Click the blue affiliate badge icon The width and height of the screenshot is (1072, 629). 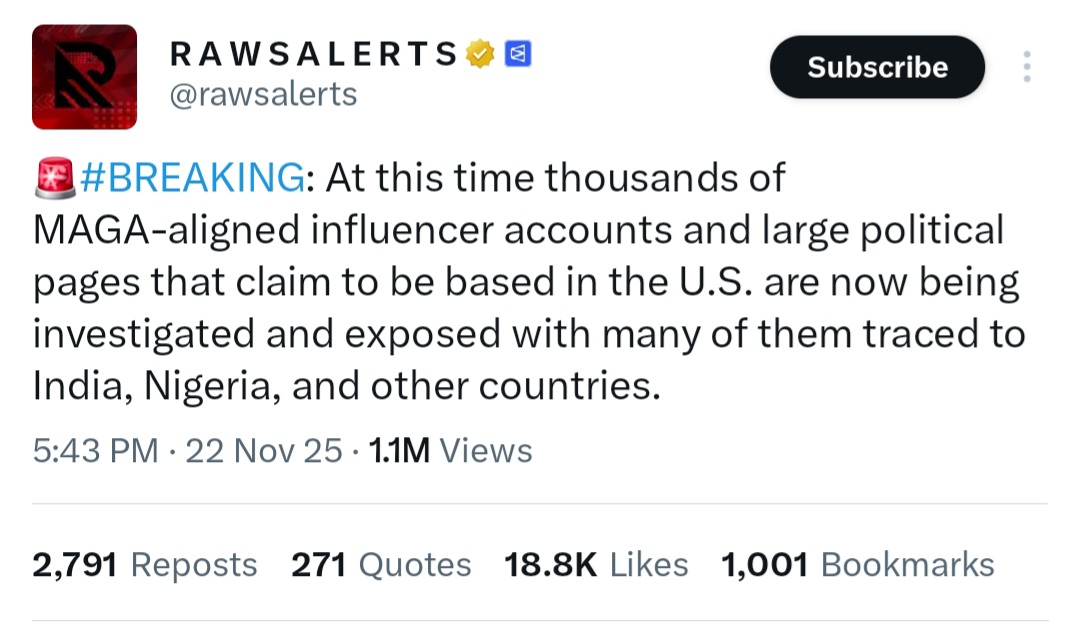pos(517,53)
